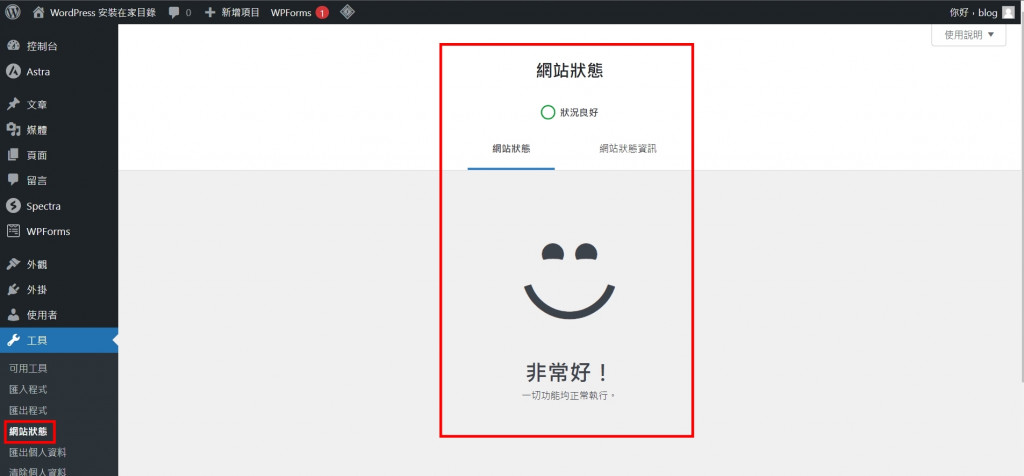The height and width of the screenshot is (476, 1024).
Task: Click the 頁面 pages icon
Action: click(x=13, y=155)
